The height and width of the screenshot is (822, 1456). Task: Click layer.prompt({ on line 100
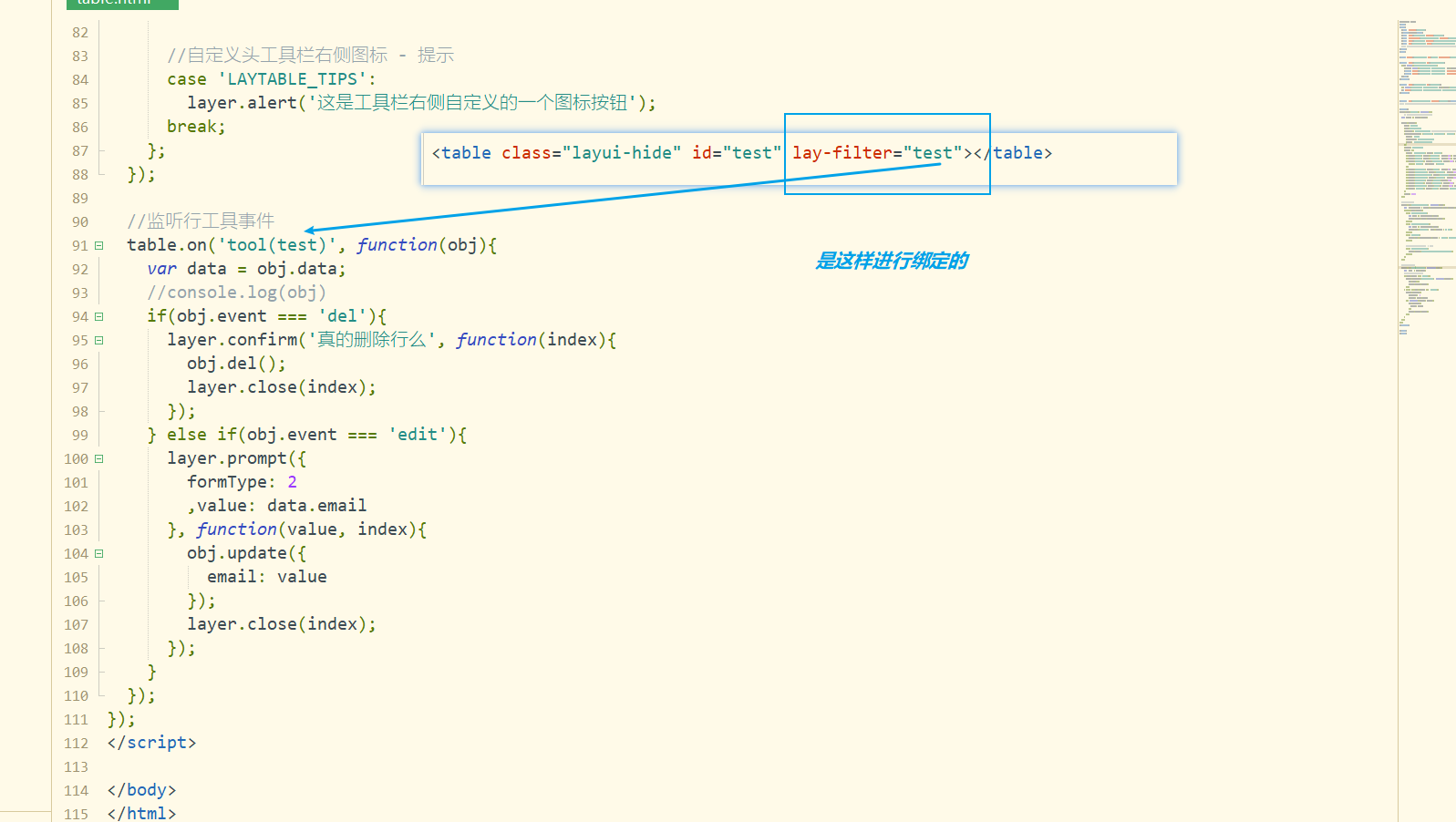click(x=237, y=458)
